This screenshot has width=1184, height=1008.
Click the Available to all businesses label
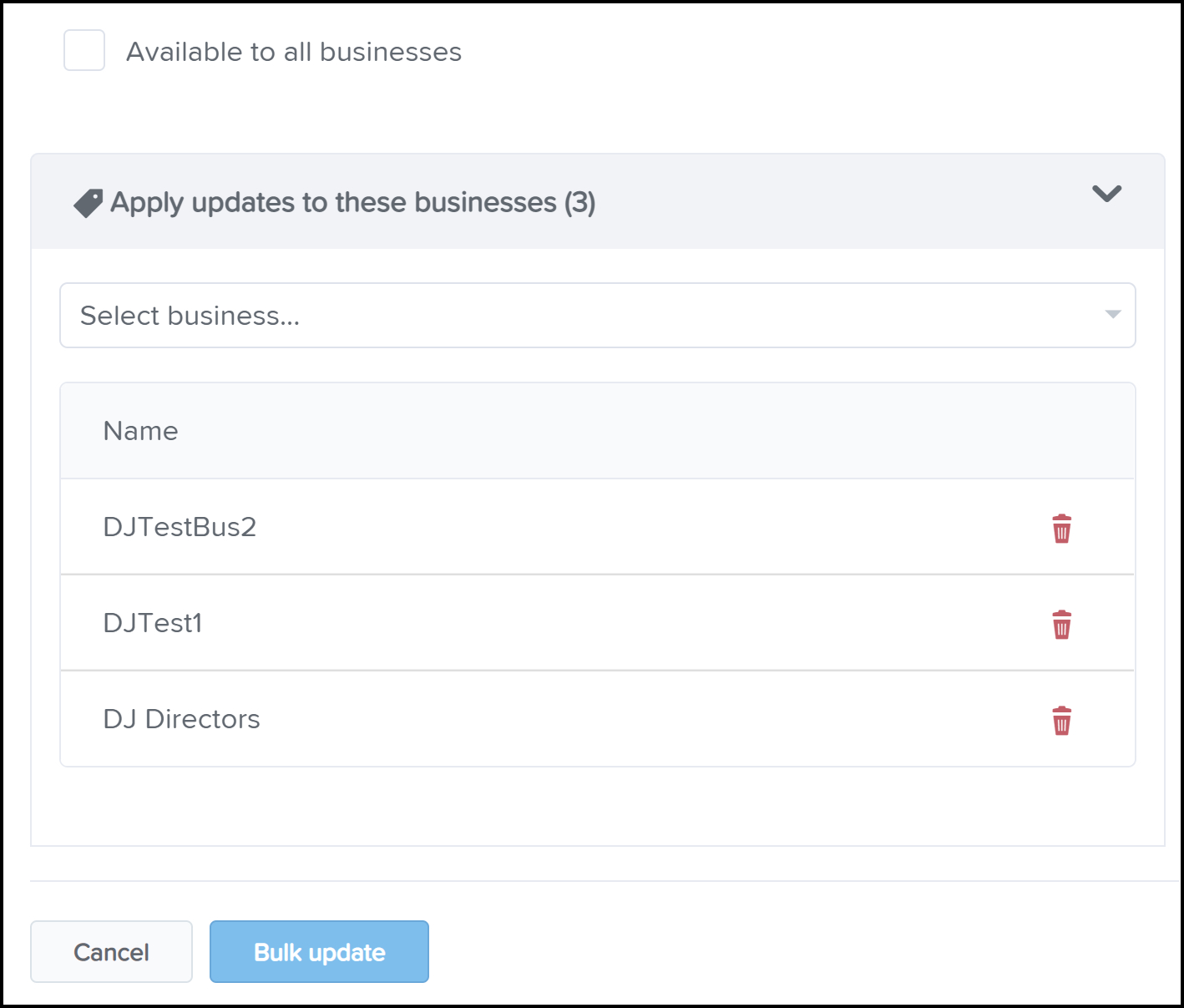point(294,52)
